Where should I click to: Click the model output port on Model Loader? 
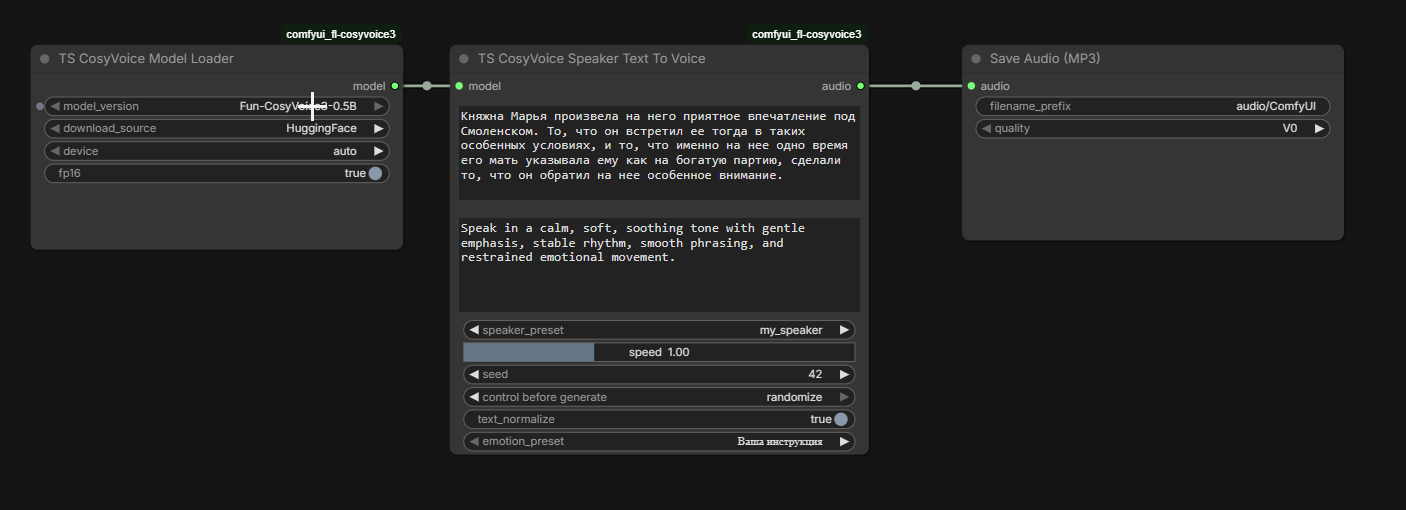click(395, 86)
